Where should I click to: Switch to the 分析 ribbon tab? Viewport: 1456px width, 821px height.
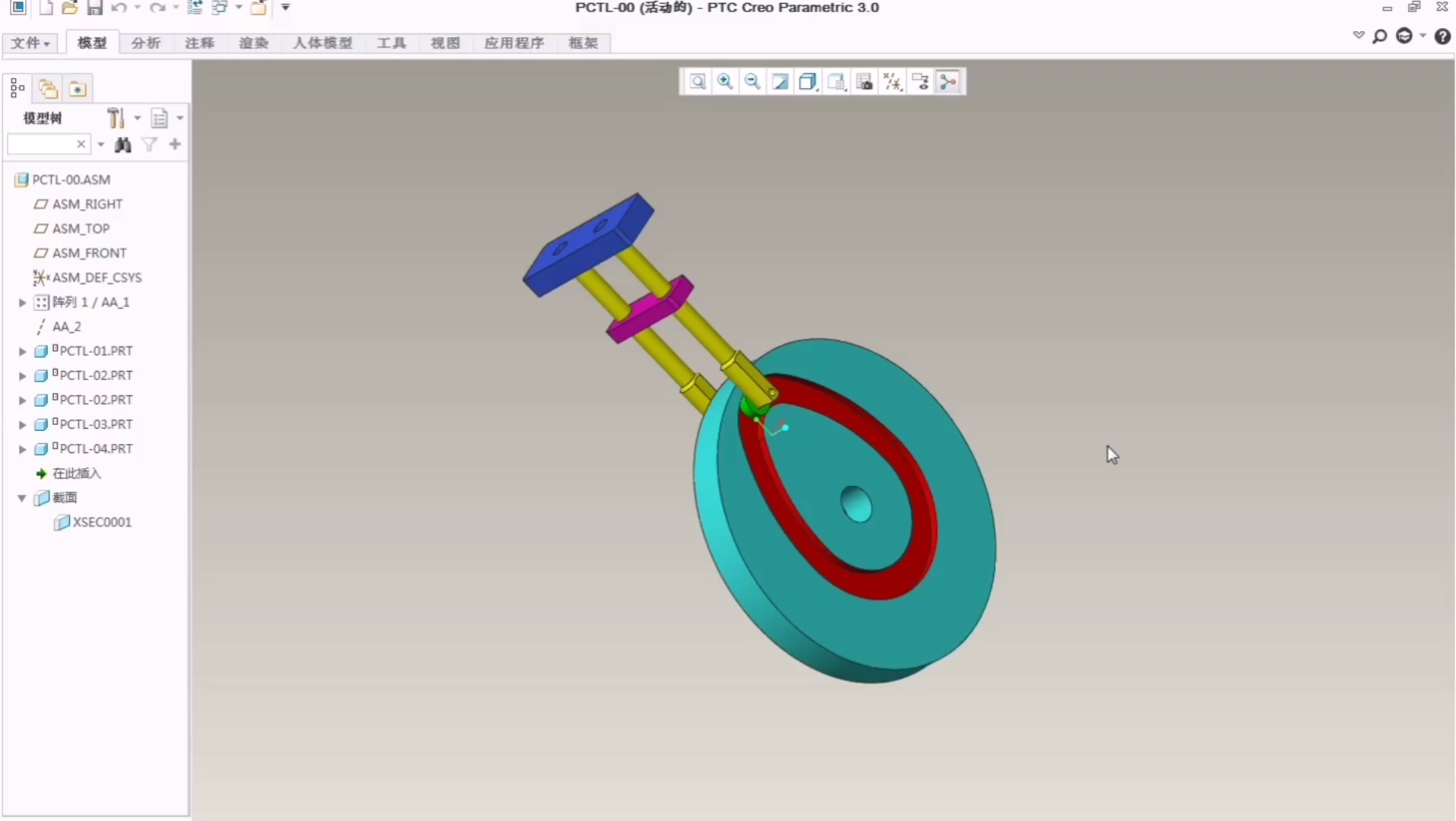tap(146, 43)
